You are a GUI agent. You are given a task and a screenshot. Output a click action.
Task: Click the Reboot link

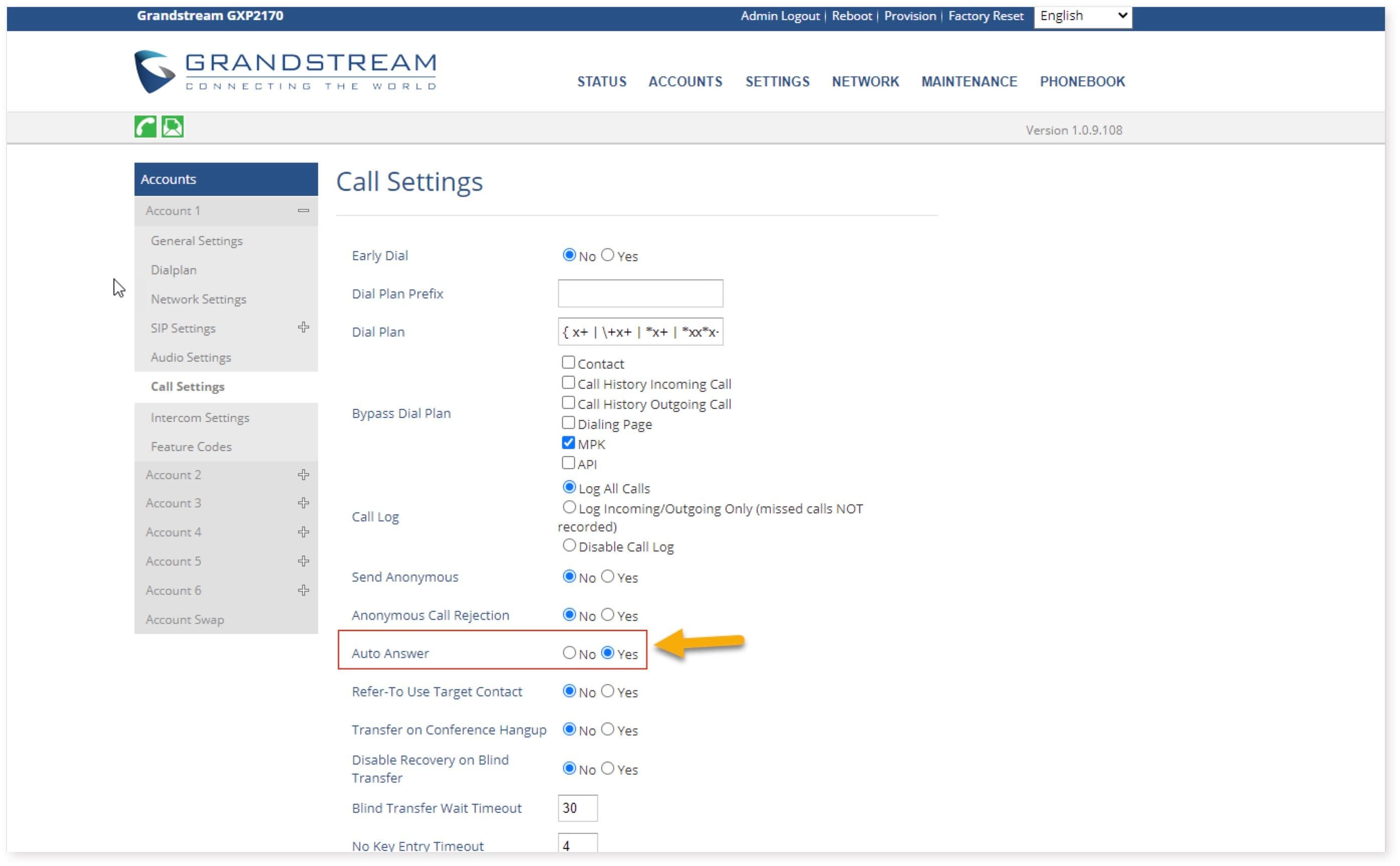coord(852,16)
